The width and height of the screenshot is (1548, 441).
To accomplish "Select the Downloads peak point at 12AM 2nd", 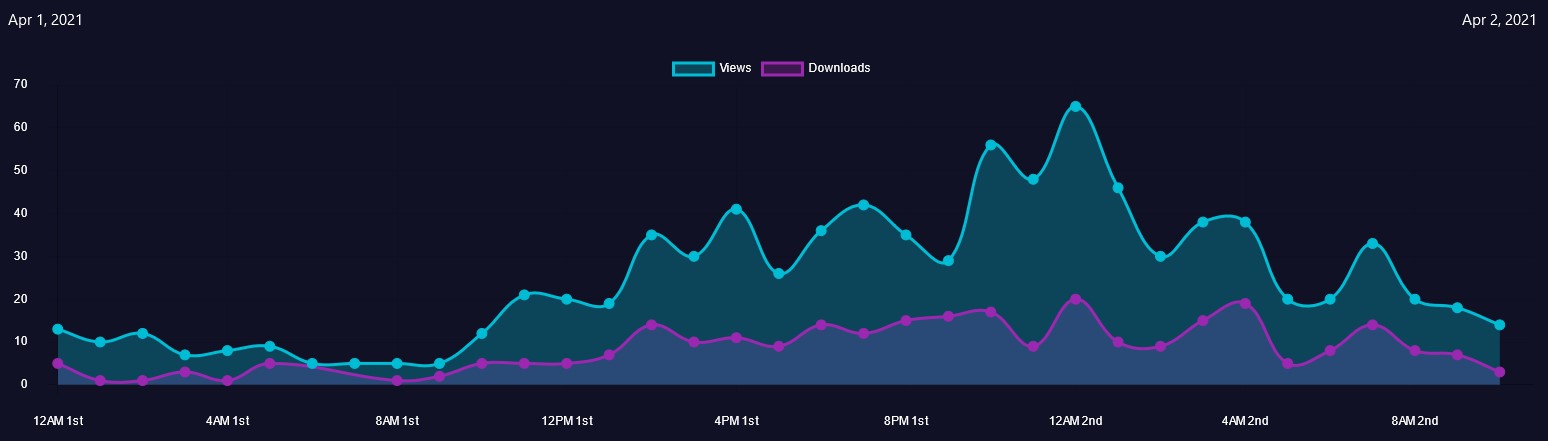I will point(1076,299).
